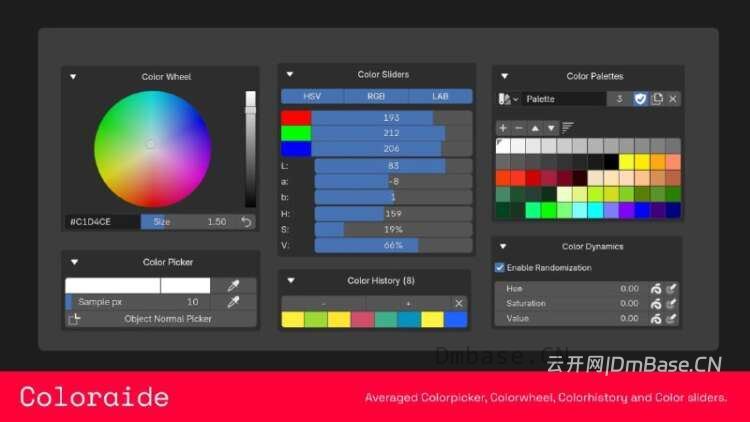
Task: Click the reset arrow beside Size 1.50
Action: click(246, 222)
